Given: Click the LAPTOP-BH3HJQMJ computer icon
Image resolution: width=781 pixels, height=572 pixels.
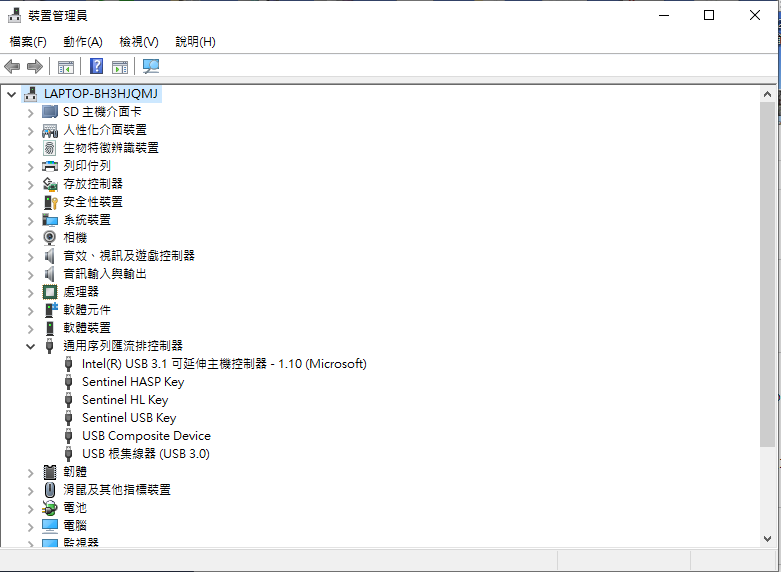Looking at the screenshot, I should (30, 94).
